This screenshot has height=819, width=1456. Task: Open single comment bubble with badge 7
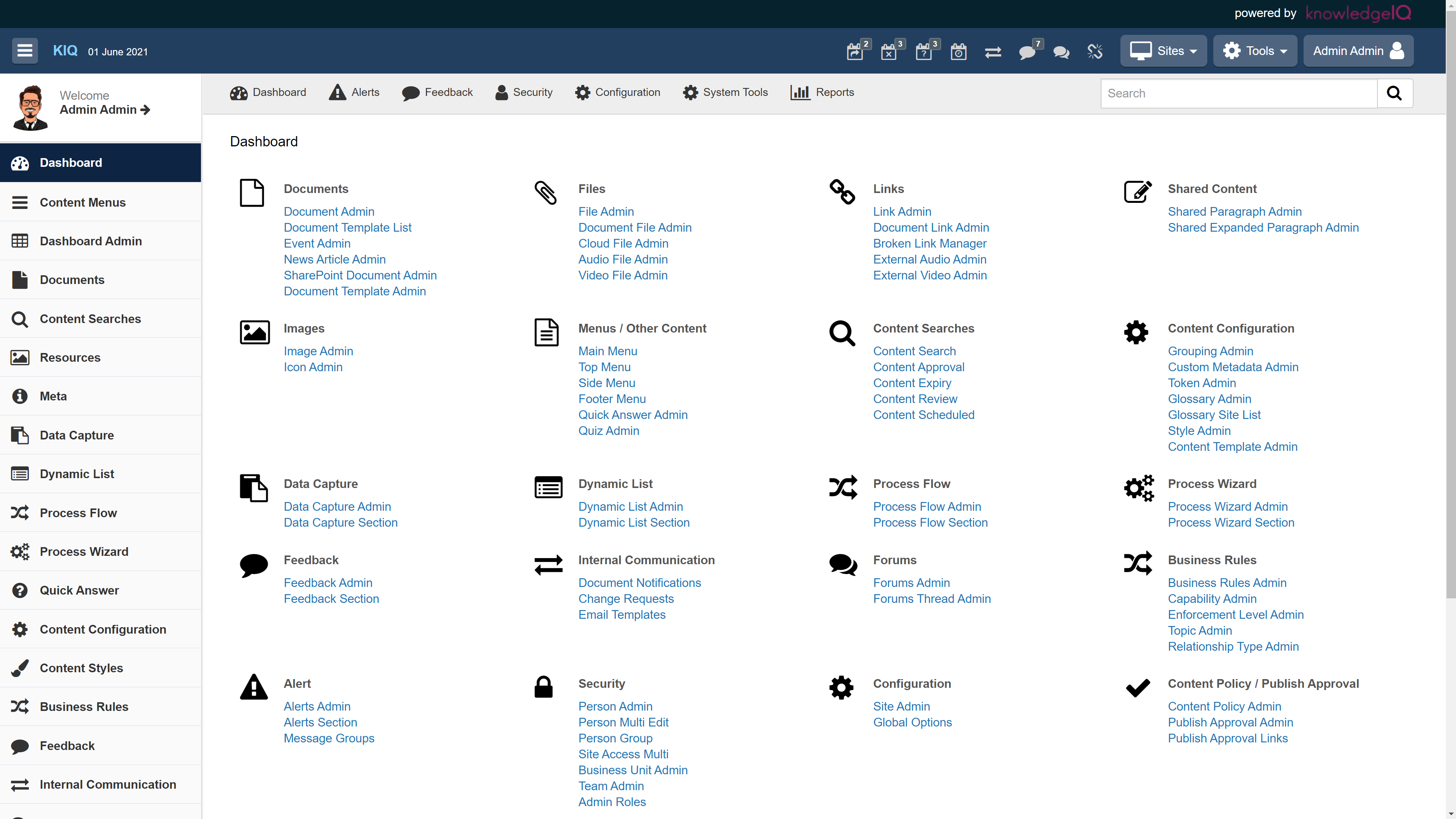pos(1027,52)
